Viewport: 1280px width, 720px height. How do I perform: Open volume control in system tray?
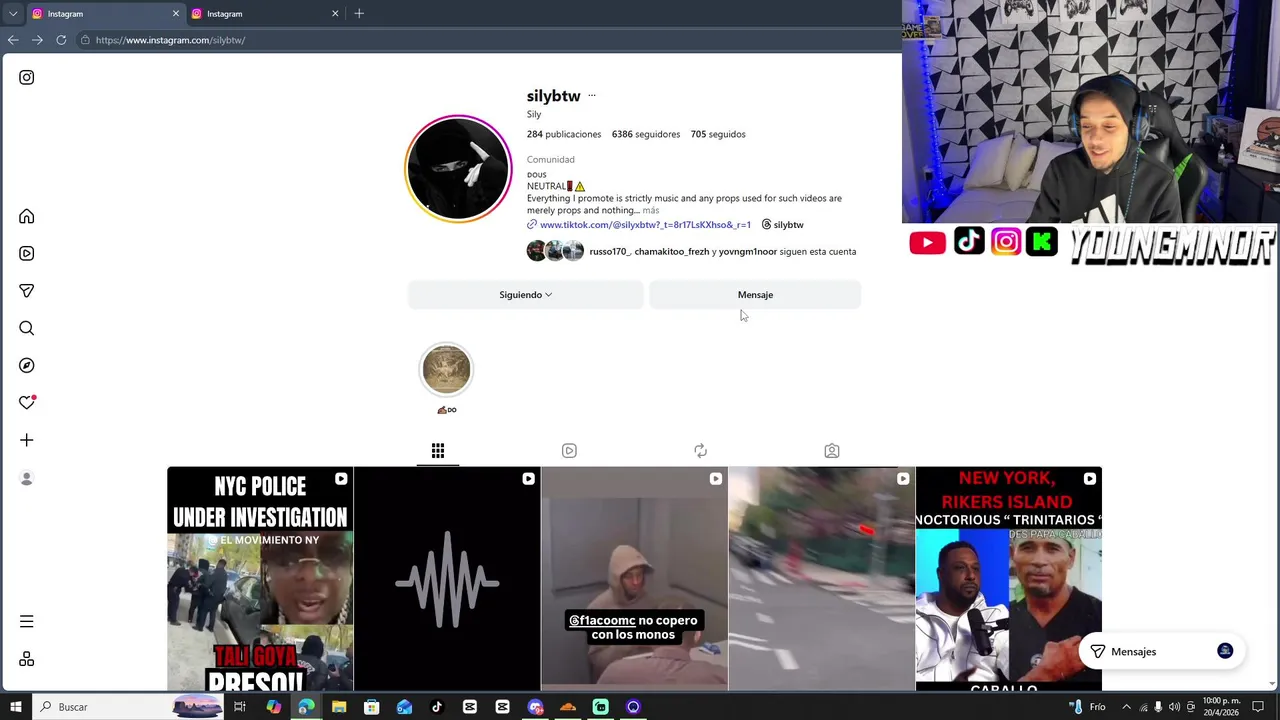coord(1174,707)
